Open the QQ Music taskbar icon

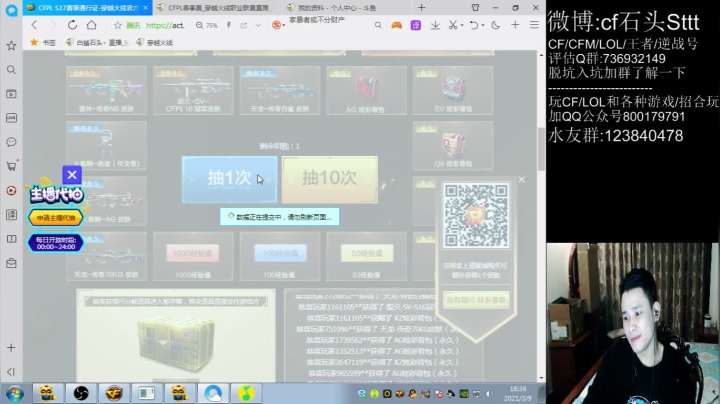pos(246,393)
